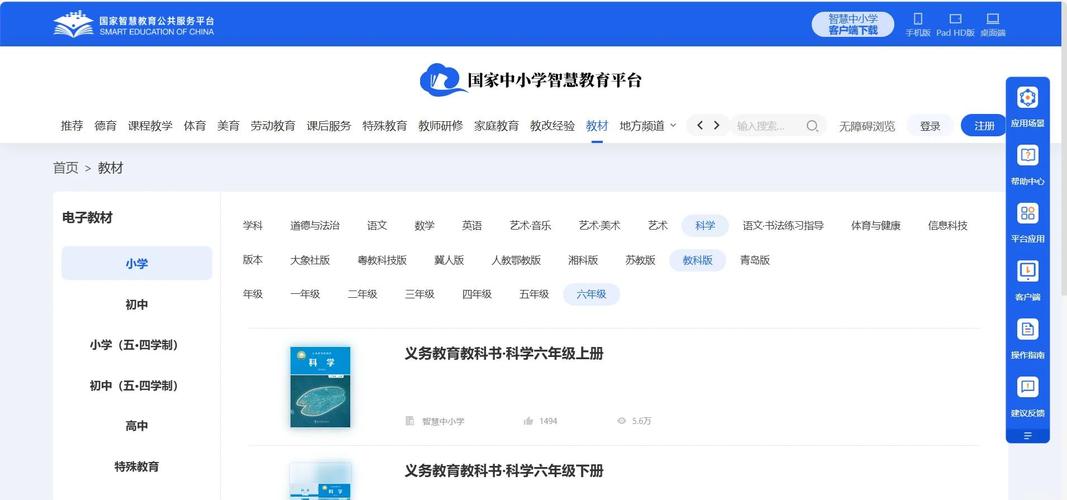
Task: Click the 平台应用 grid icon
Action: (1027, 214)
